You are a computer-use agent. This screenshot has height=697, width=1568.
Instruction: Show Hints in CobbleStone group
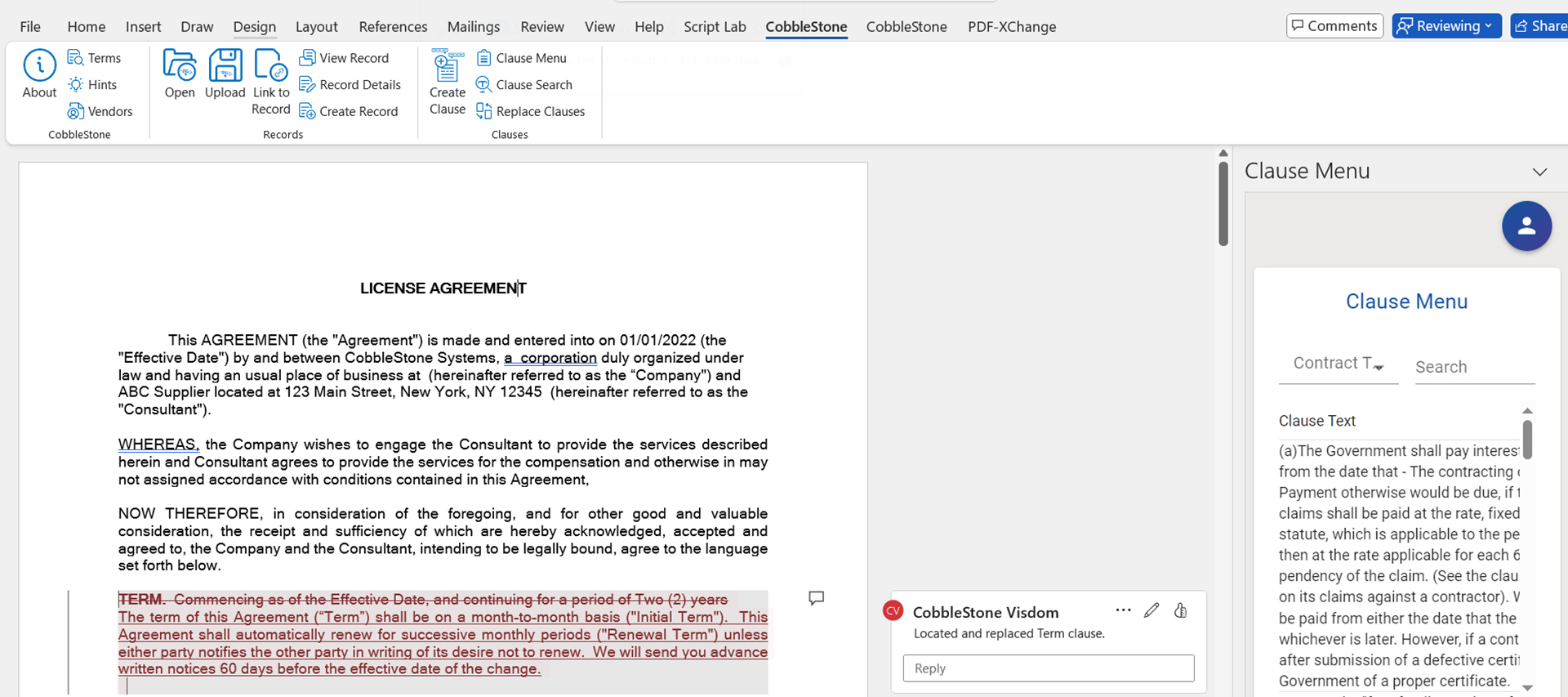point(92,85)
